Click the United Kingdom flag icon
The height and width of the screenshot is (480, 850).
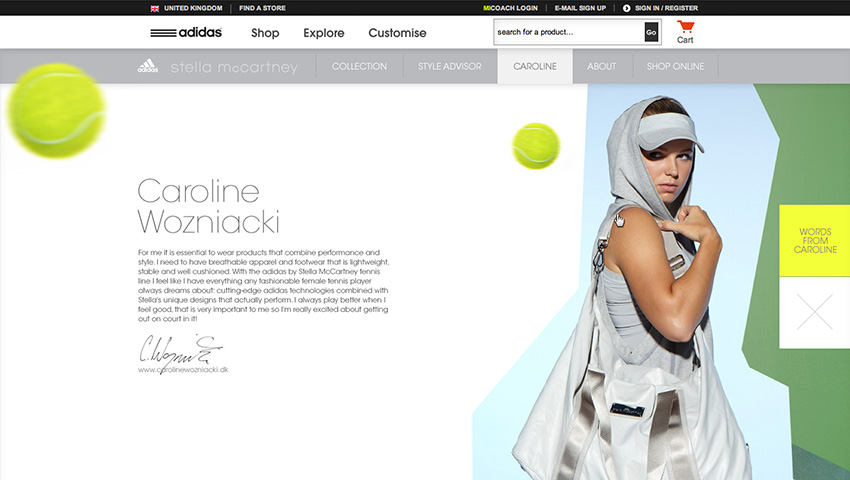click(x=154, y=8)
